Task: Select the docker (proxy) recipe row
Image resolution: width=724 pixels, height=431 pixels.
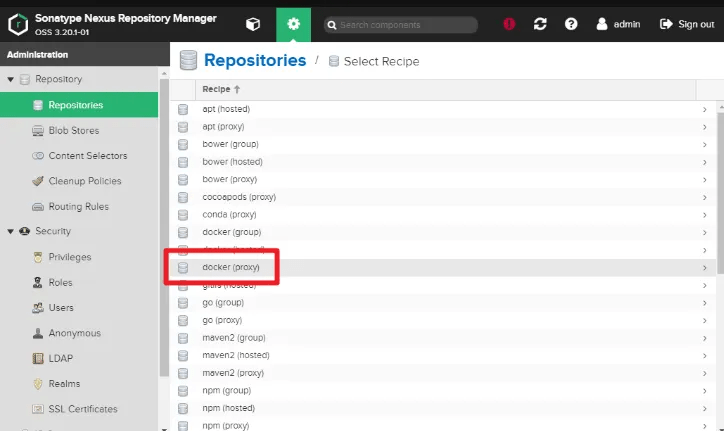Action: click(x=231, y=267)
